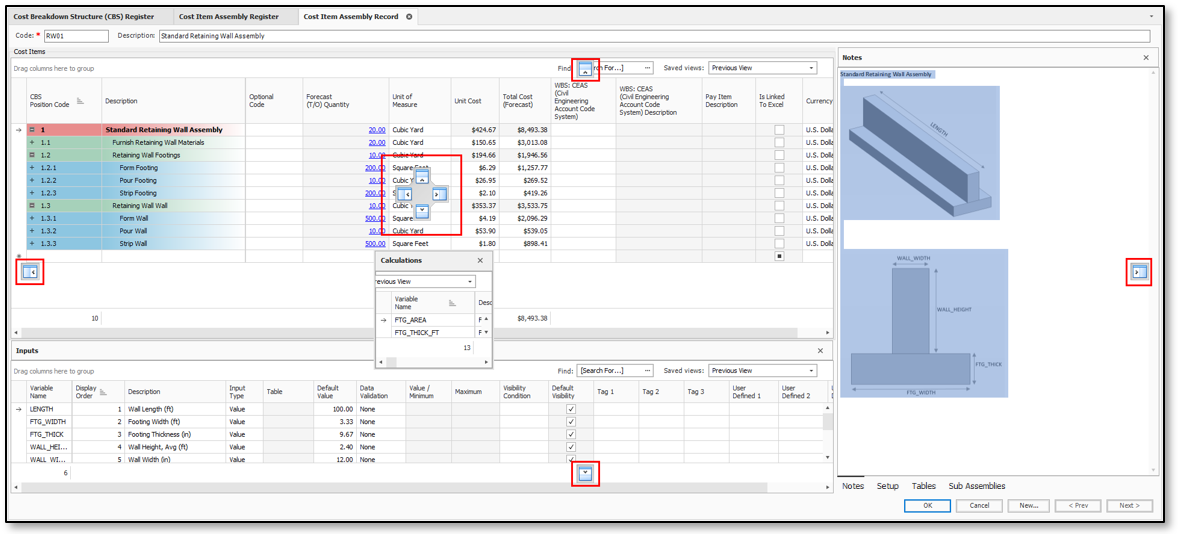Click the center docking guide's up arrow

(x=422, y=176)
